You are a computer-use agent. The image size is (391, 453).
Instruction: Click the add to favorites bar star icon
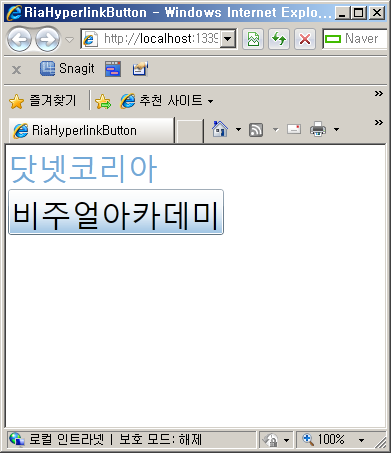click(103, 101)
